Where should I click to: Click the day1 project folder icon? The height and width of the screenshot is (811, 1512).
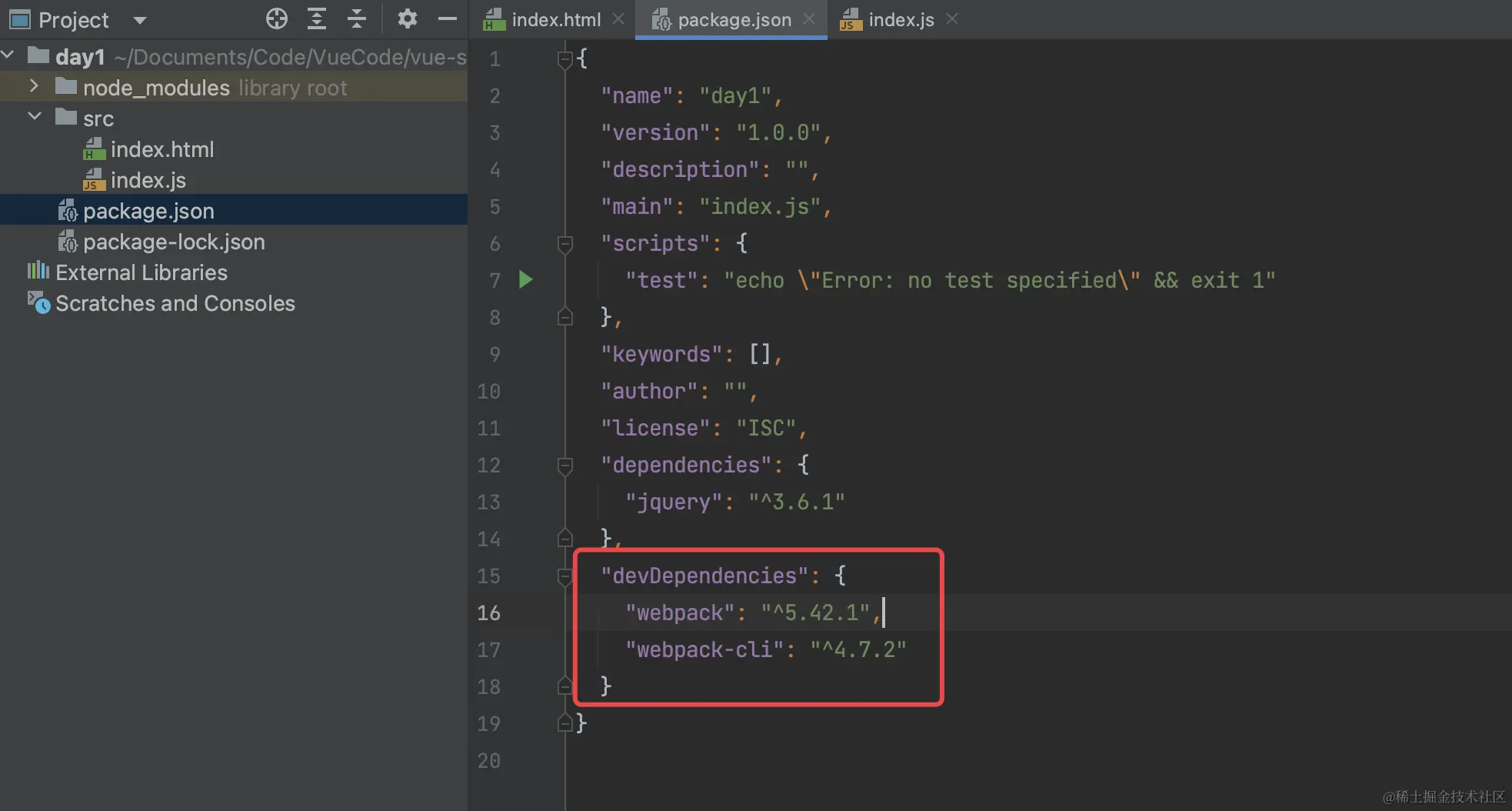click(x=38, y=55)
